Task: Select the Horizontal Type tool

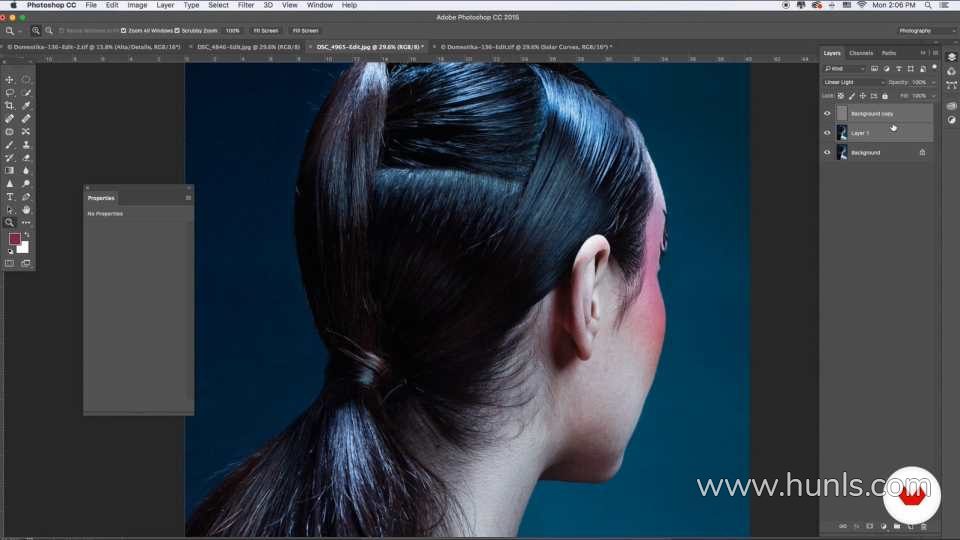Action: 10,197
